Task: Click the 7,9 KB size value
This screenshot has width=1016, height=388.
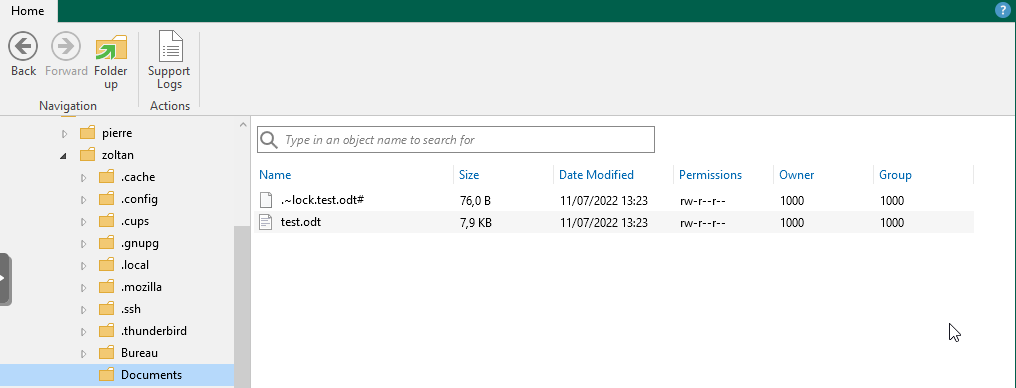Action: pos(476,223)
